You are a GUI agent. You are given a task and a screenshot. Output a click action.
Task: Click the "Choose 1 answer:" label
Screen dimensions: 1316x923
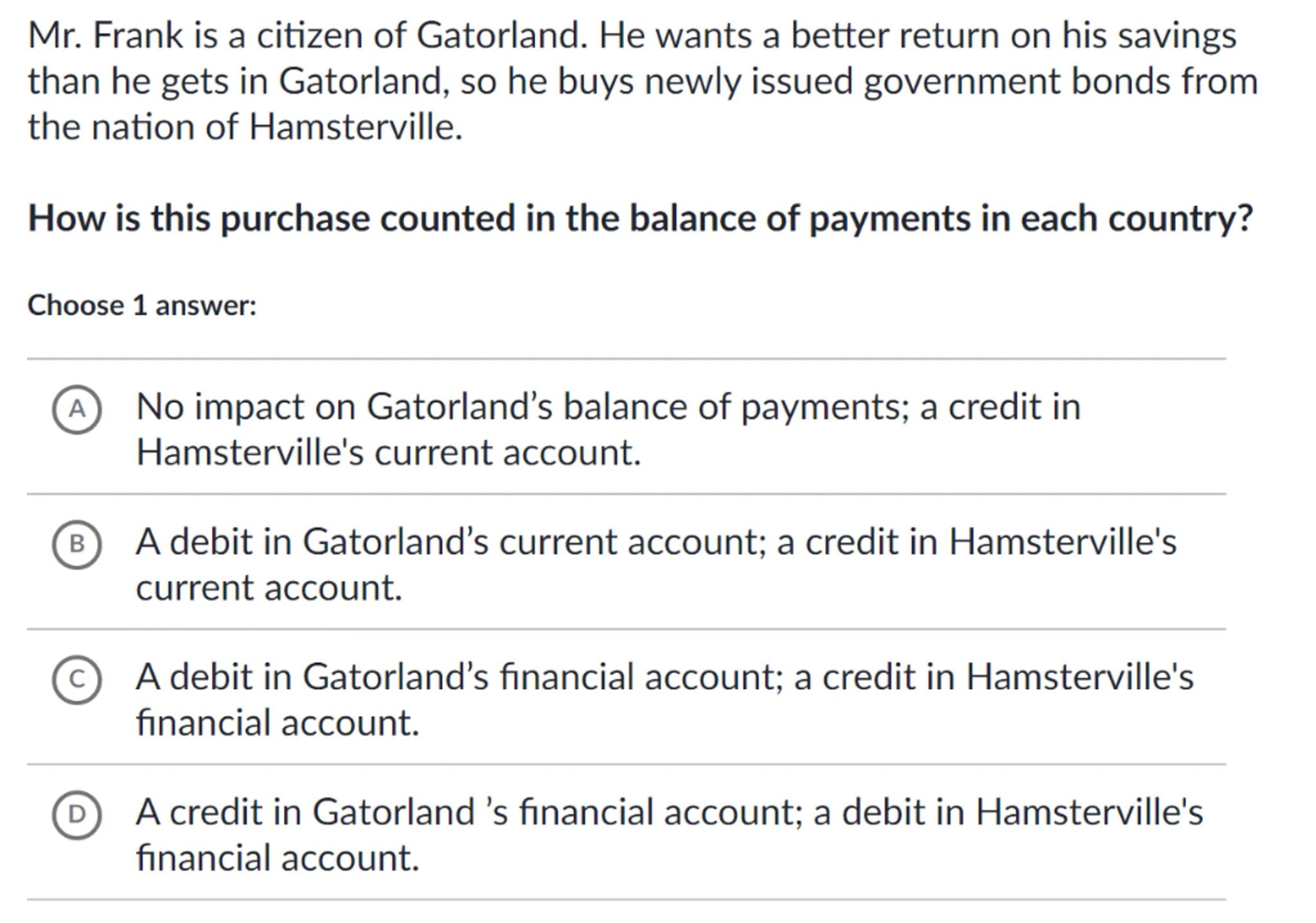[x=142, y=305]
